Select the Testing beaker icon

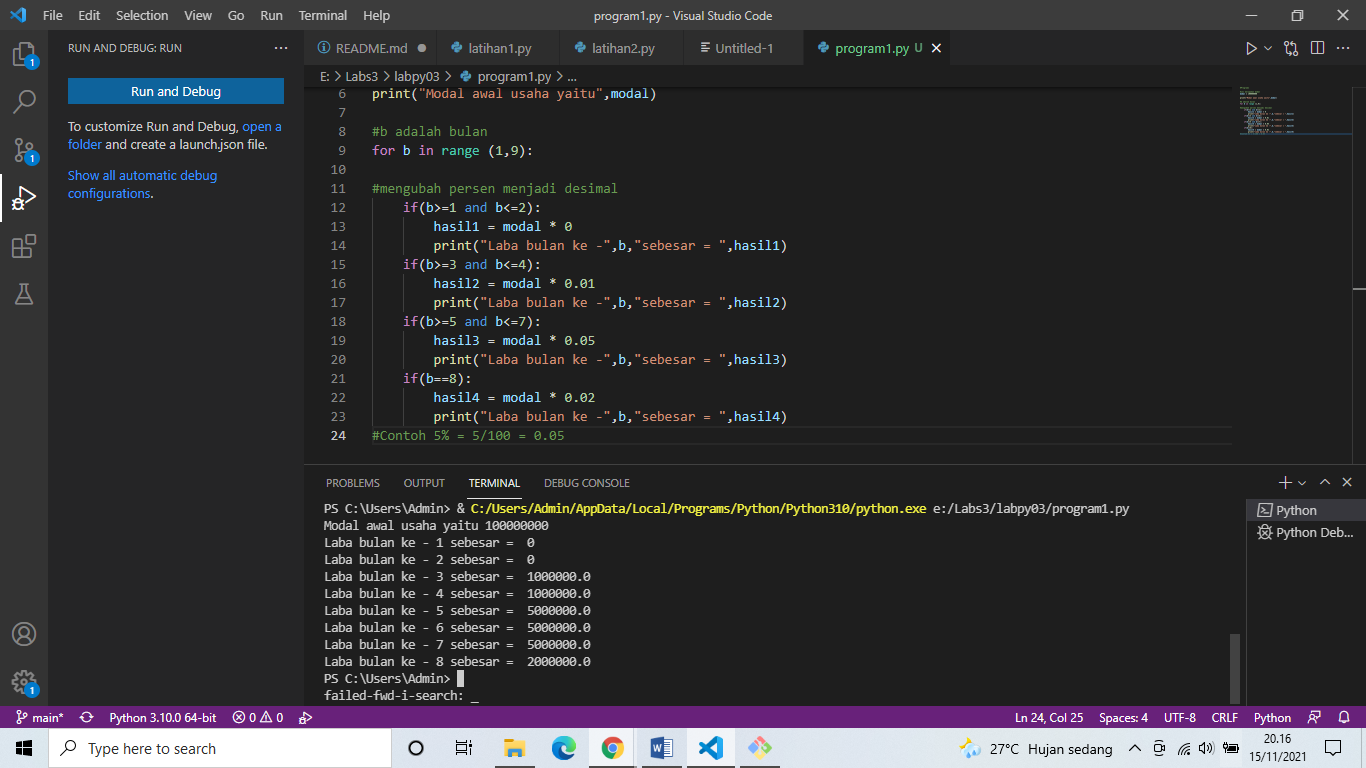(24, 294)
